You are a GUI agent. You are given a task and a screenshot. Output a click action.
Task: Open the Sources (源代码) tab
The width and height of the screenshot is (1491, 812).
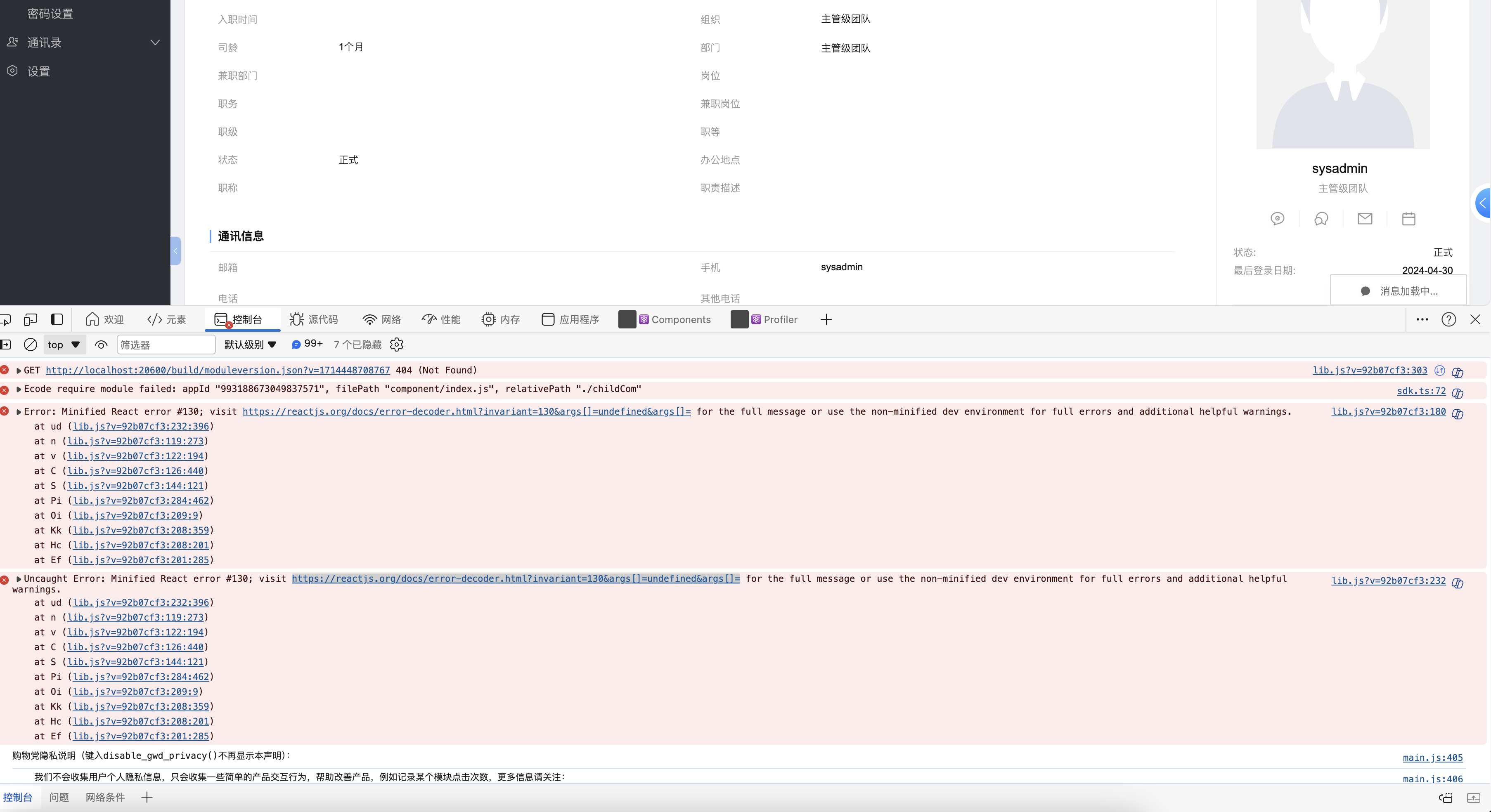(x=314, y=319)
